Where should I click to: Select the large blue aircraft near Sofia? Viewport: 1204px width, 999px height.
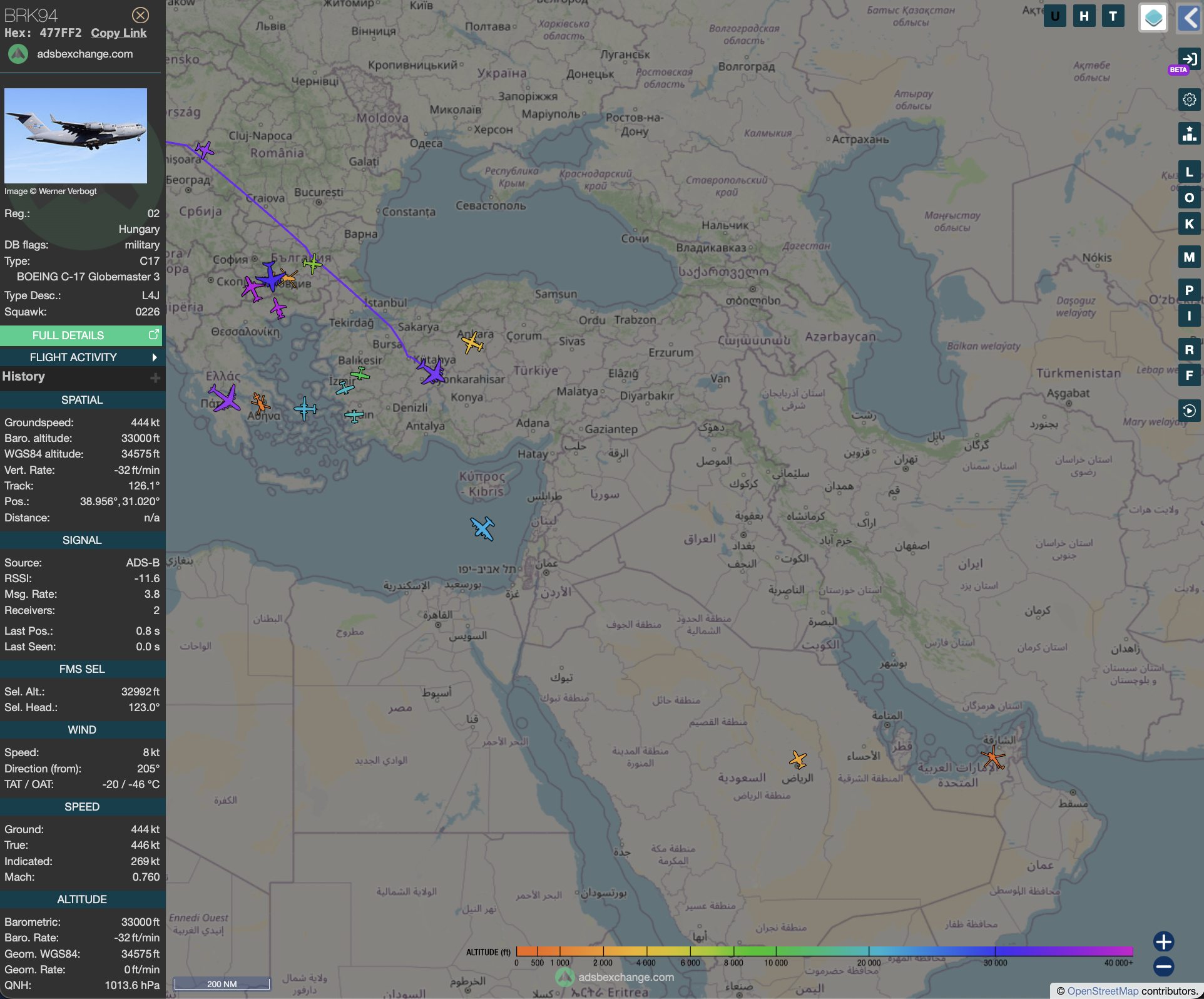coord(270,276)
